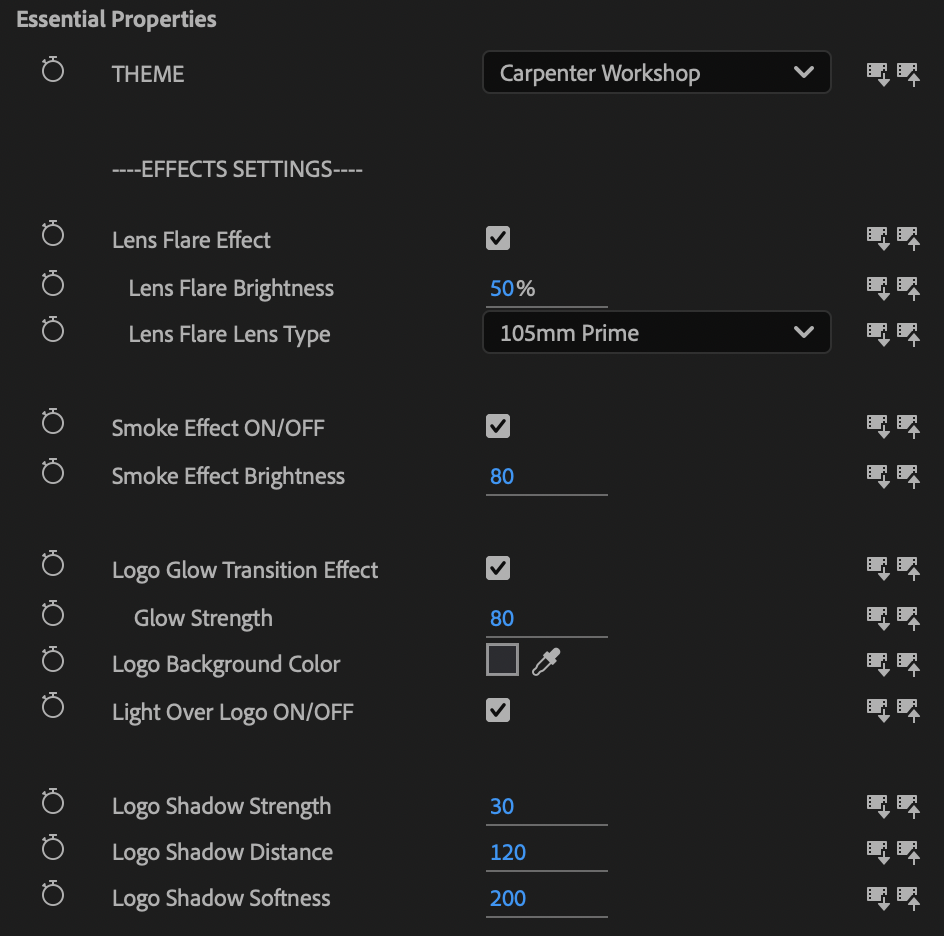Toggle the stopwatch for Logo Shadow Distance

click(x=53, y=850)
